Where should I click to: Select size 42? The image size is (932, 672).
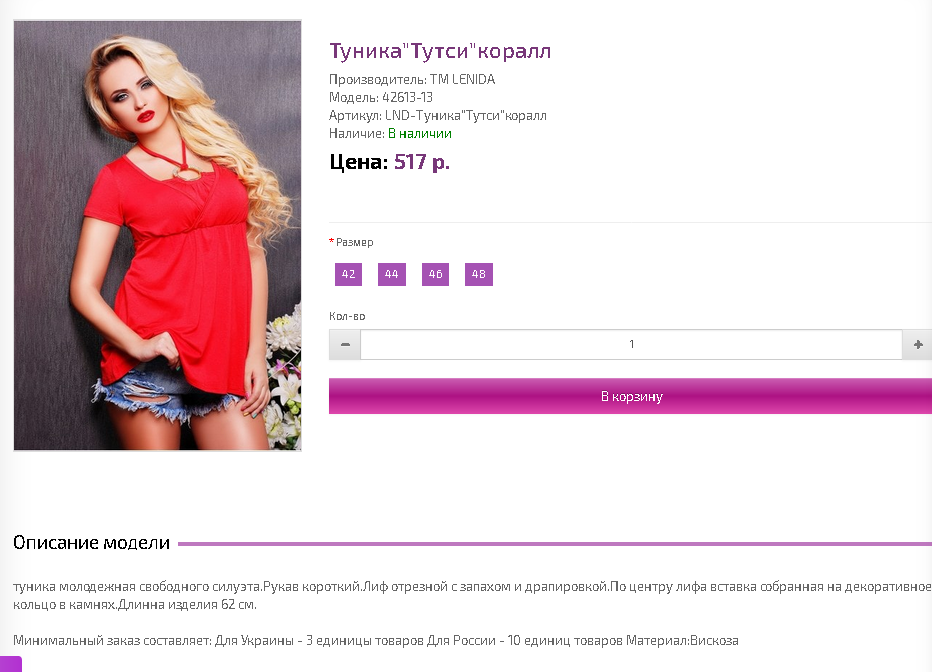[348, 275]
